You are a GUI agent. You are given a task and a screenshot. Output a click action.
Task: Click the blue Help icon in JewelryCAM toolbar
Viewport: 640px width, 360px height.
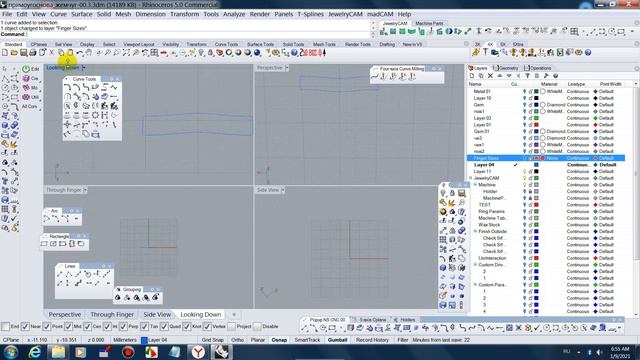coord(588,52)
